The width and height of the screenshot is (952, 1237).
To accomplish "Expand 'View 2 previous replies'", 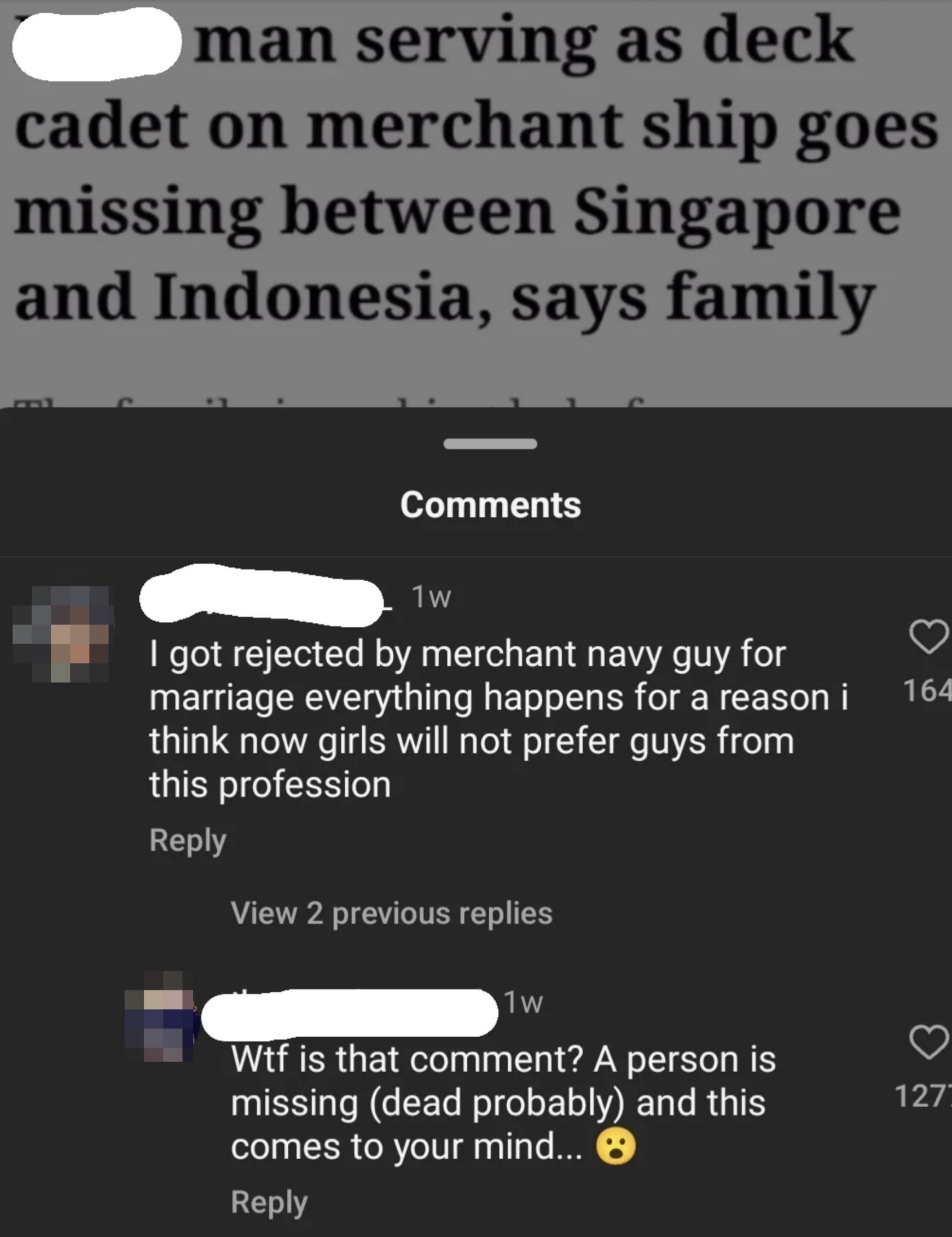I will tap(391, 913).
